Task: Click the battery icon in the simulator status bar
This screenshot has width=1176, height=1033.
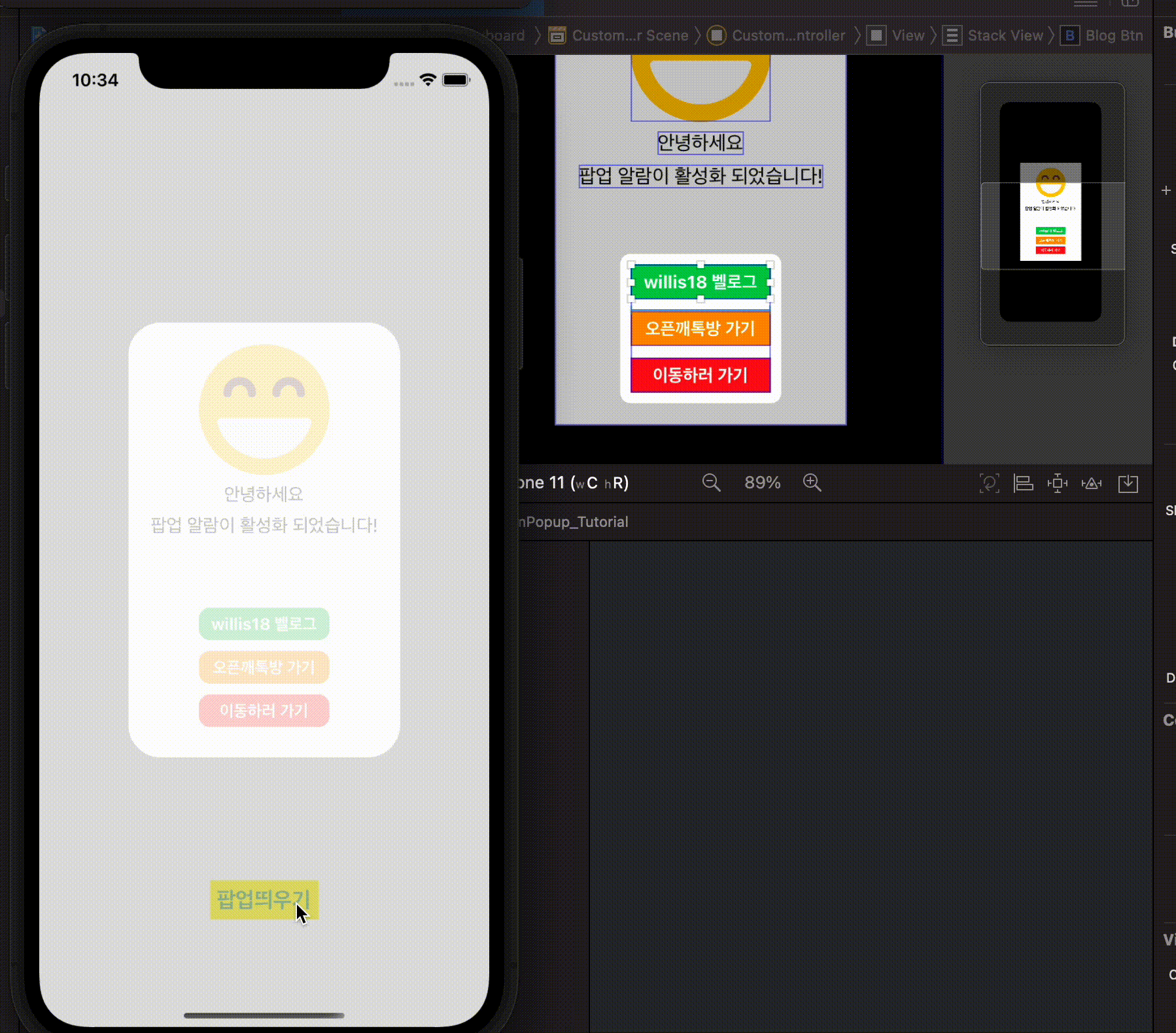Action: click(x=456, y=80)
